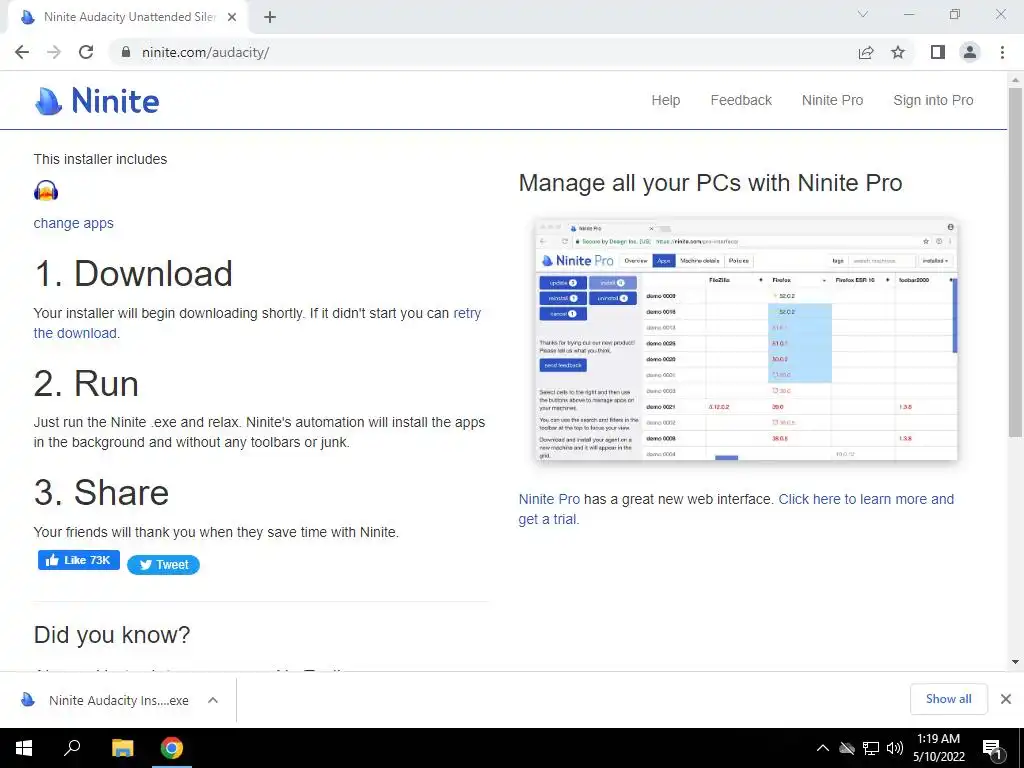
Task: Open the Feedback page
Action: 741,100
